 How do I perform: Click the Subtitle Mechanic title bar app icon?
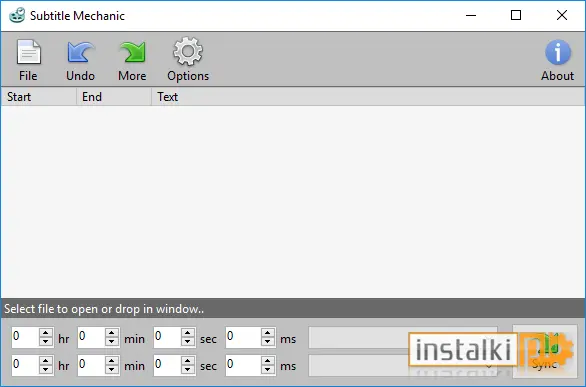coord(17,15)
